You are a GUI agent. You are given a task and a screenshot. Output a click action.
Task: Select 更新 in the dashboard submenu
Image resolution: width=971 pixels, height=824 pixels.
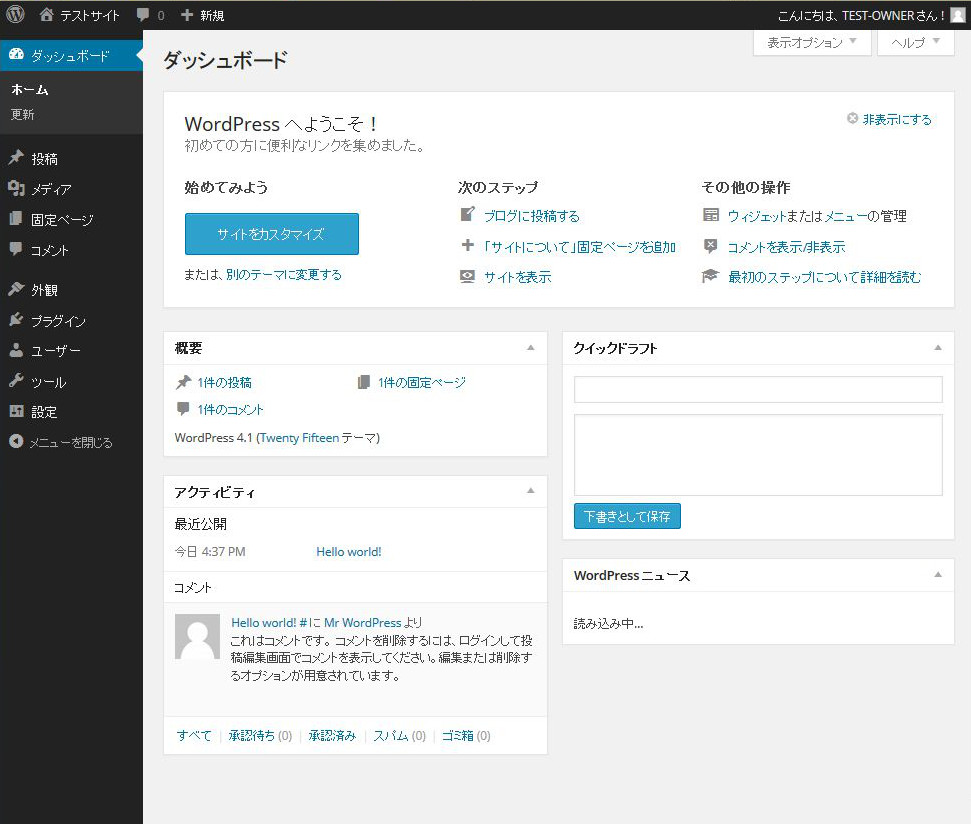(x=22, y=115)
